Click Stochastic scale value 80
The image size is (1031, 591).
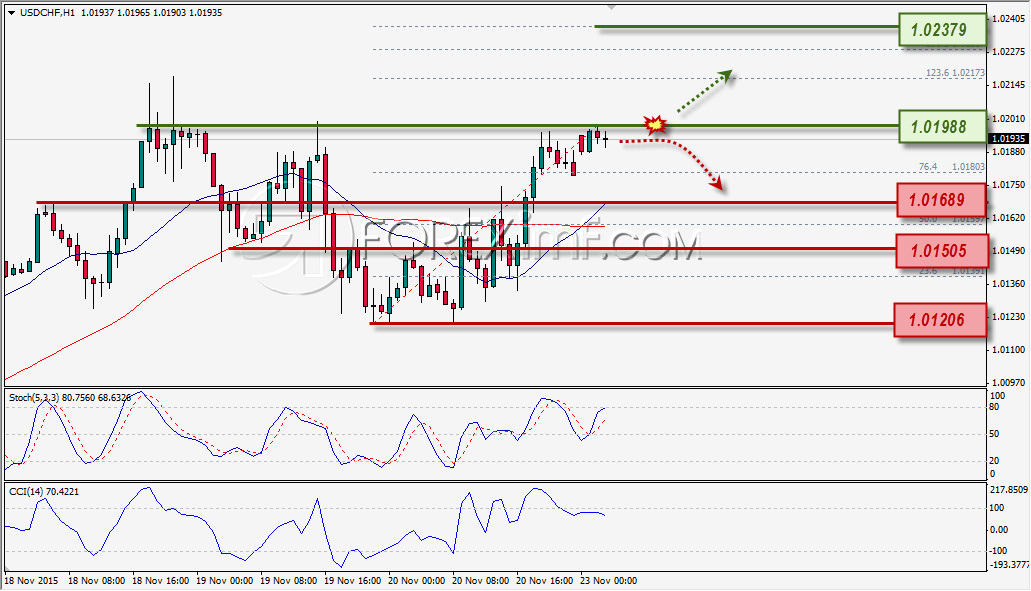[x=994, y=407]
